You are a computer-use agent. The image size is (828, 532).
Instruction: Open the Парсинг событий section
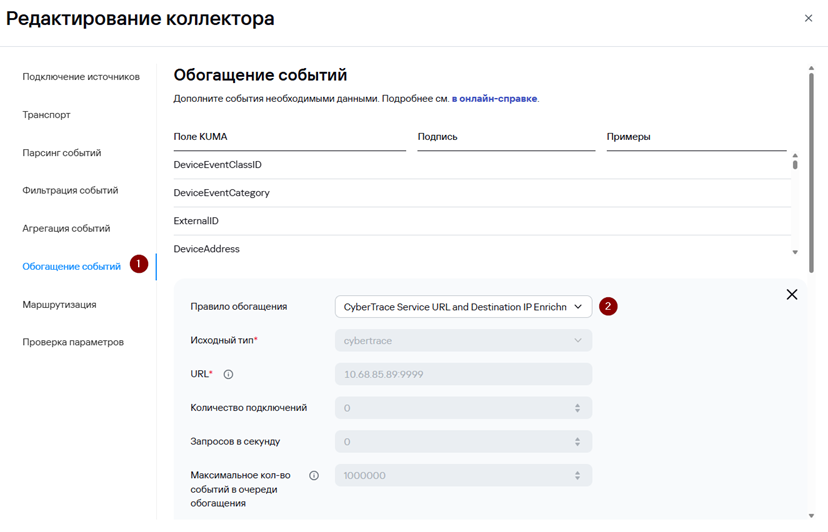point(62,153)
